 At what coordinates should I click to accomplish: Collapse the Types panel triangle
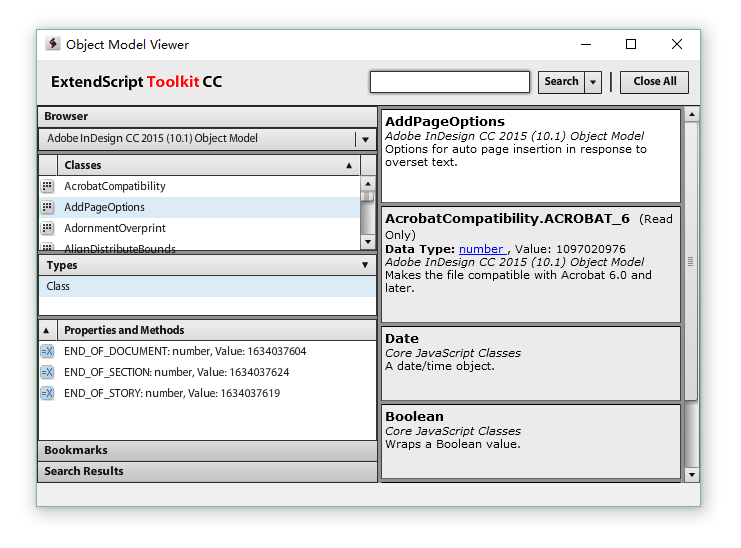(x=365, y=265)
